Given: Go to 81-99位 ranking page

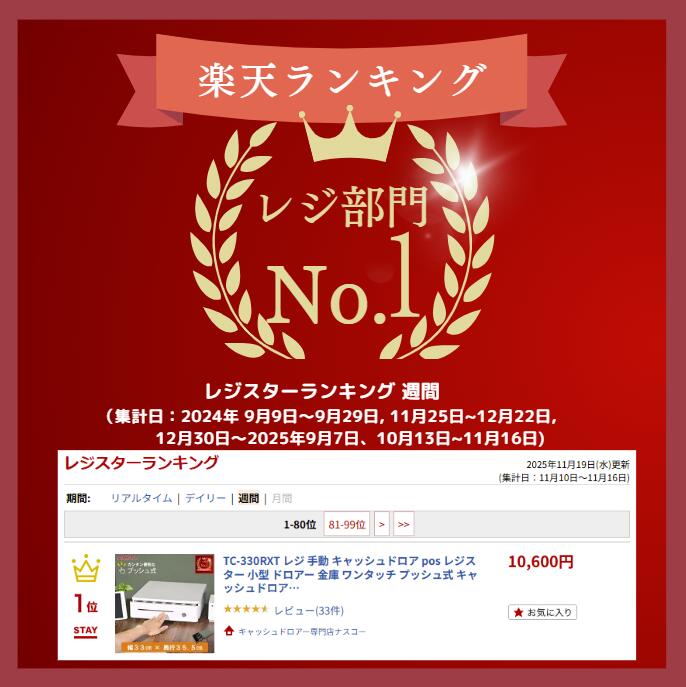Looking at the screenshot, I should (347, 524).
